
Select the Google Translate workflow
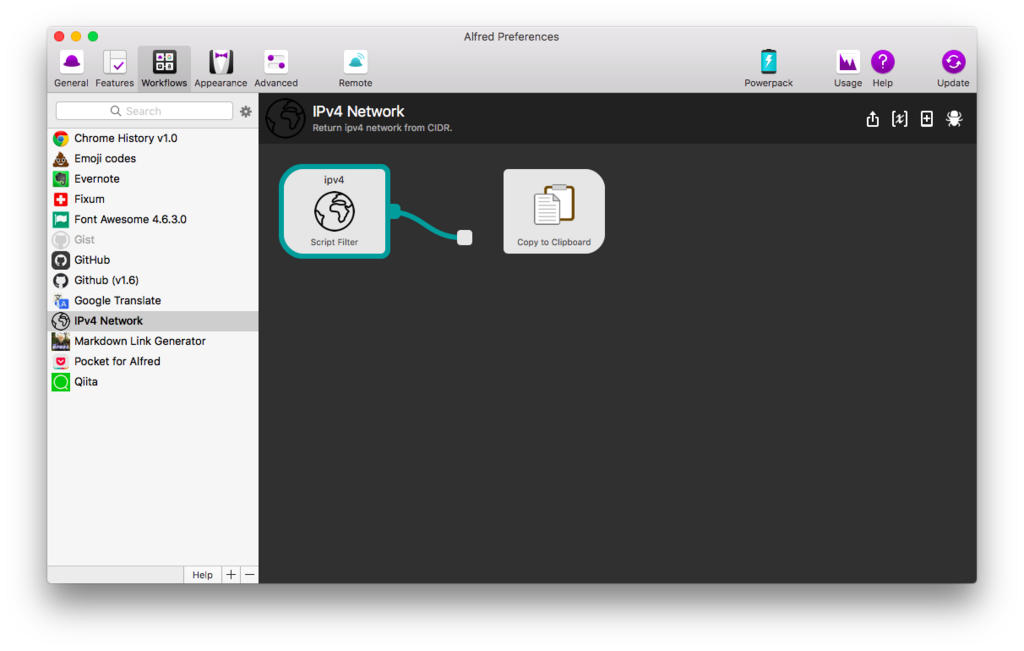click(x=153, y=300)
